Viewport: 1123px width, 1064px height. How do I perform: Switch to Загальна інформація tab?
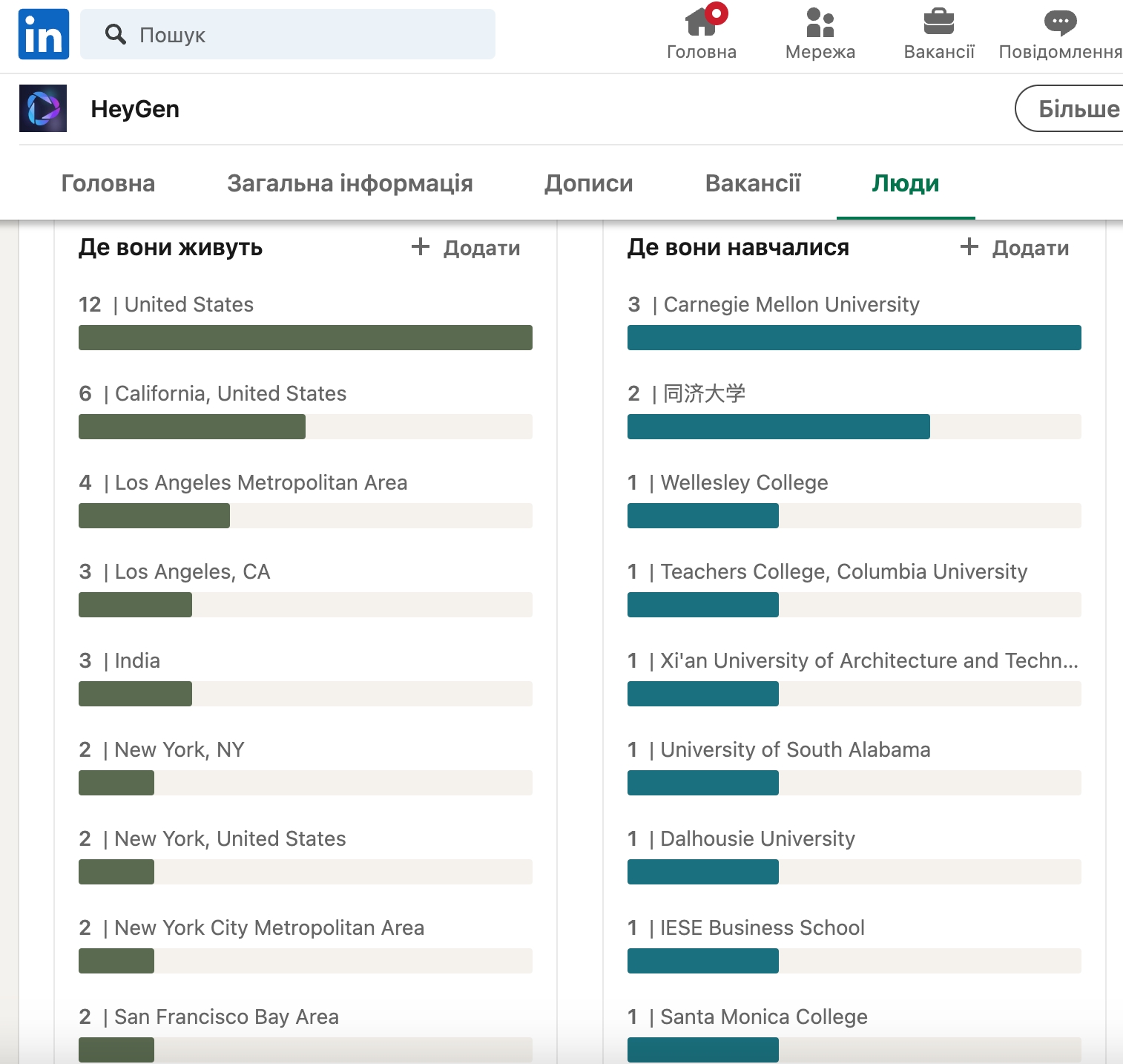point(350,183)
